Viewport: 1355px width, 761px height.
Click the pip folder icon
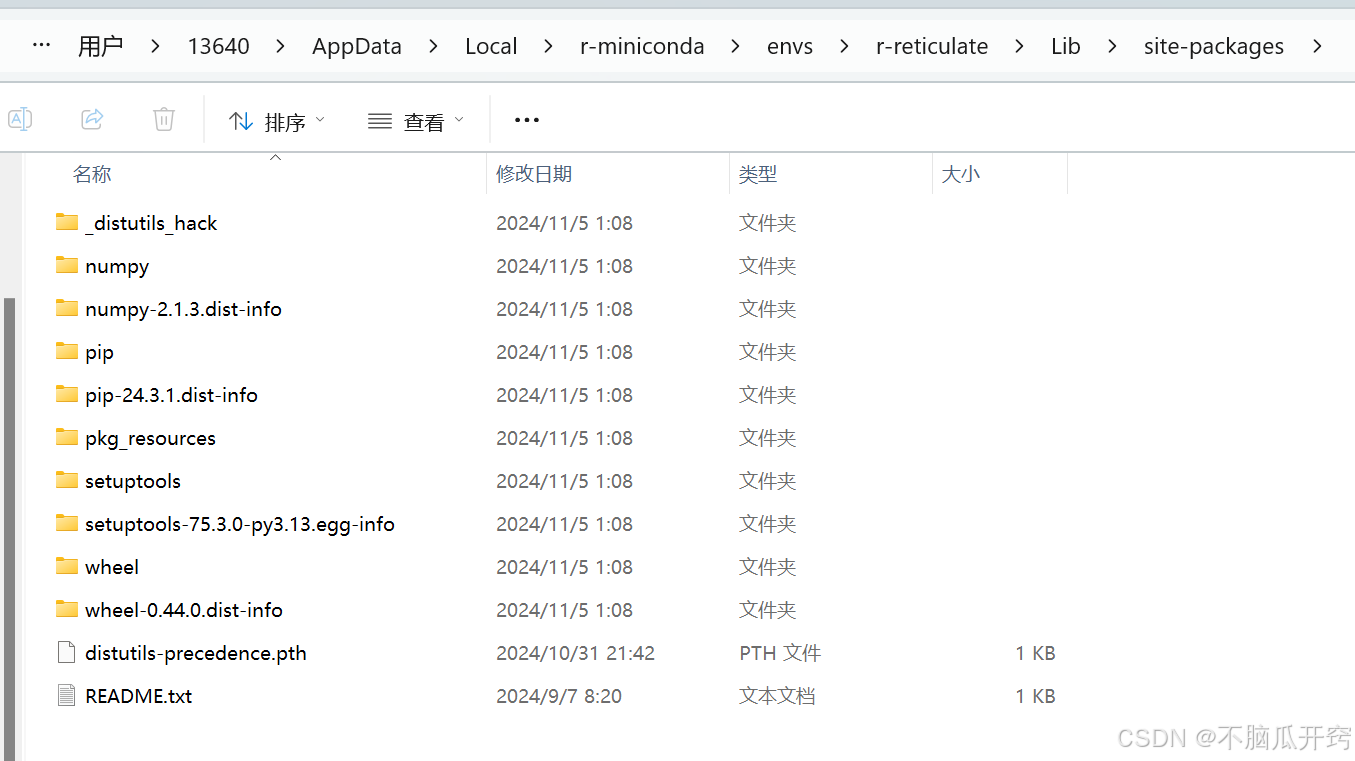click(67, 351)
